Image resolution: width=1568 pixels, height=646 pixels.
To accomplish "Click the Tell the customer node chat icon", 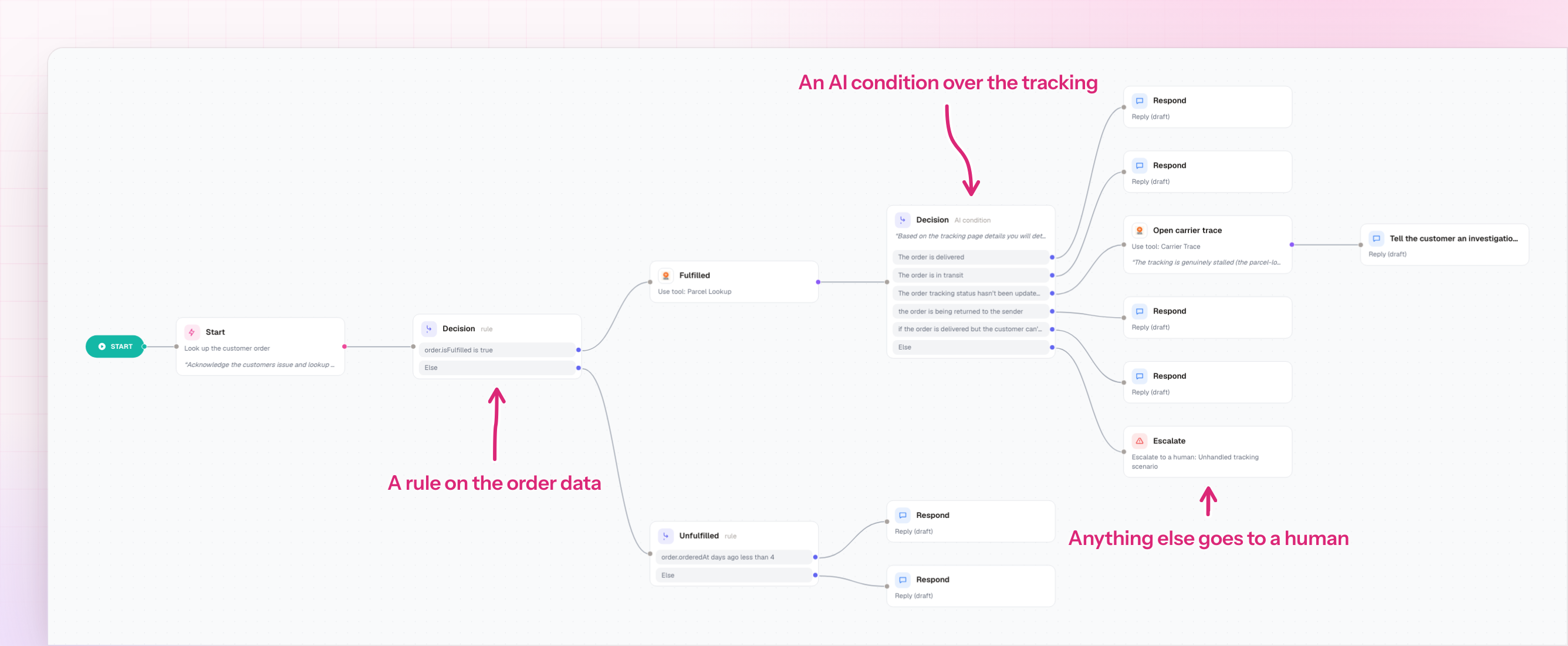I will pos(1376,238).
